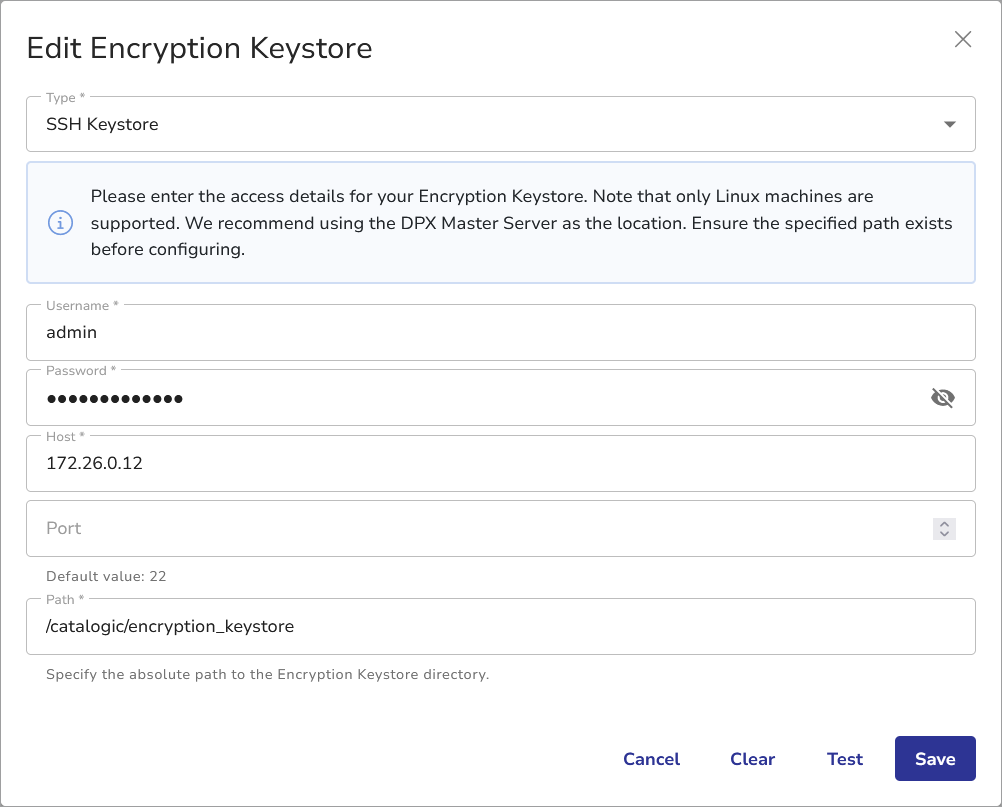Clear the form with Clear button

752,759
